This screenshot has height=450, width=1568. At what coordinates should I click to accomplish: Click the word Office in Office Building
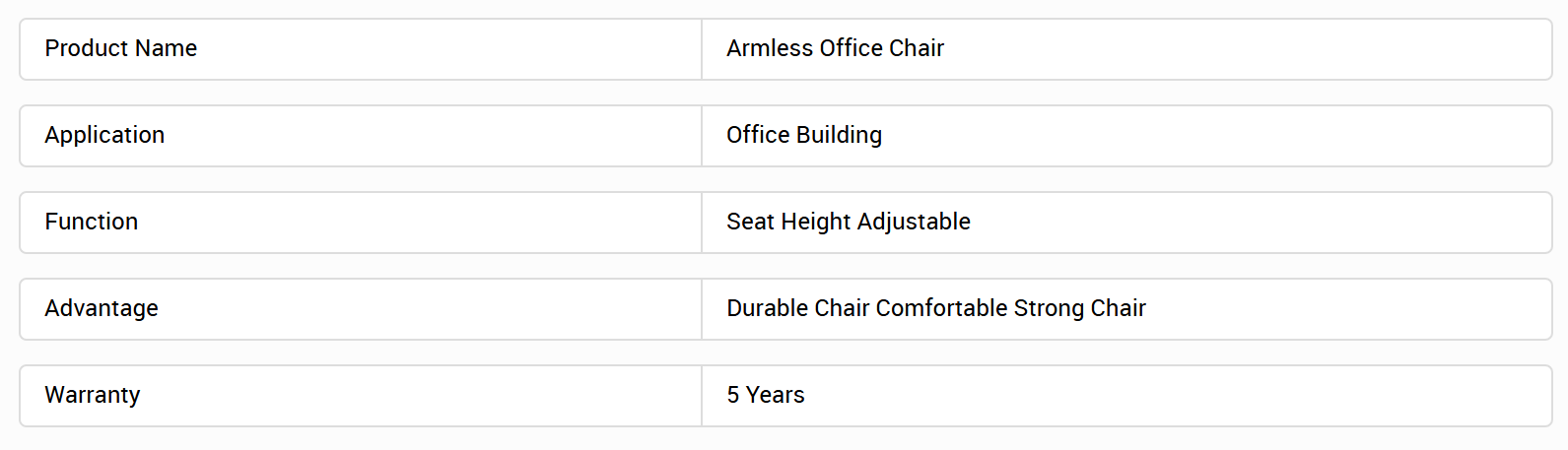tap(758, 135)
